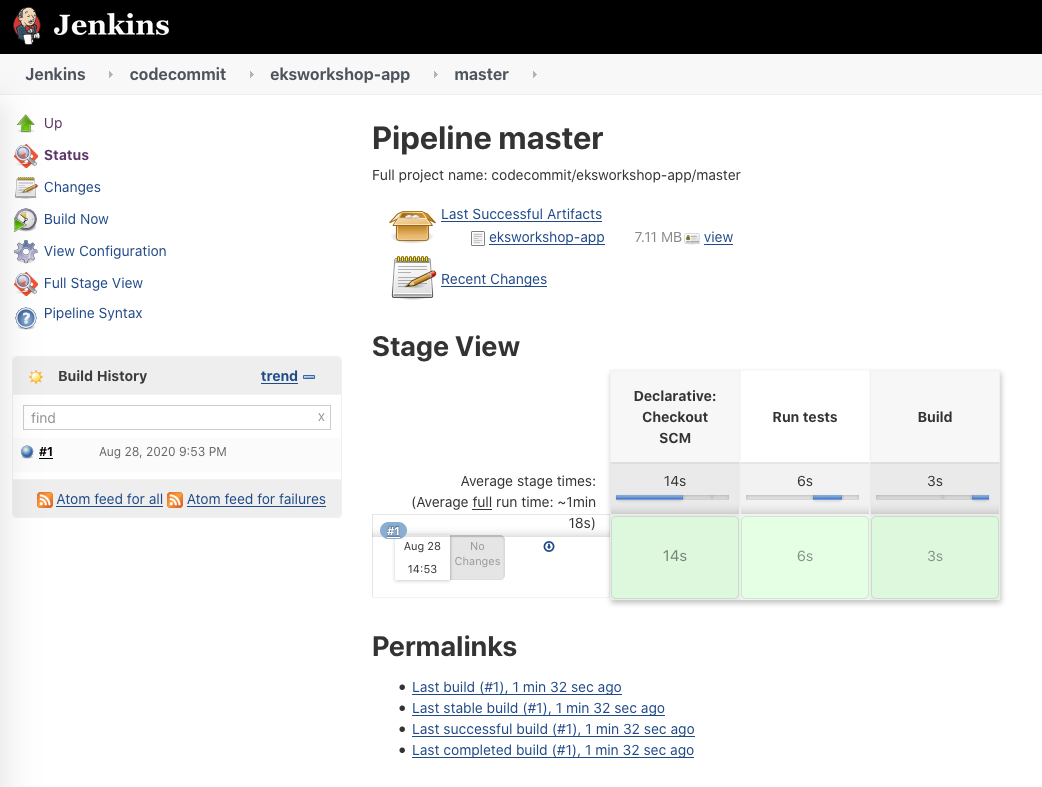
Task: Open the breadcrumb dropdown after master
Action: [535, 74]
